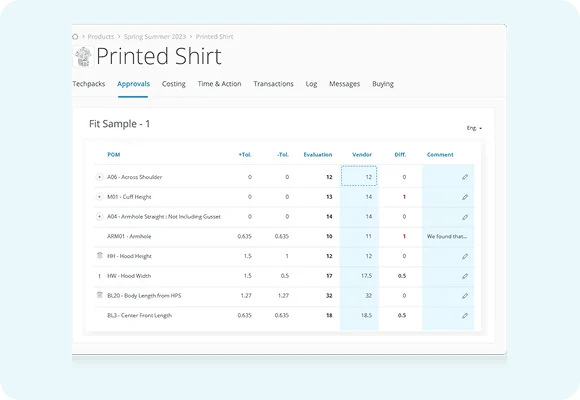Expand the A04 Armhole Straight row
The width and height of the screenshot is (580, 400).
(x=99, y=216)
